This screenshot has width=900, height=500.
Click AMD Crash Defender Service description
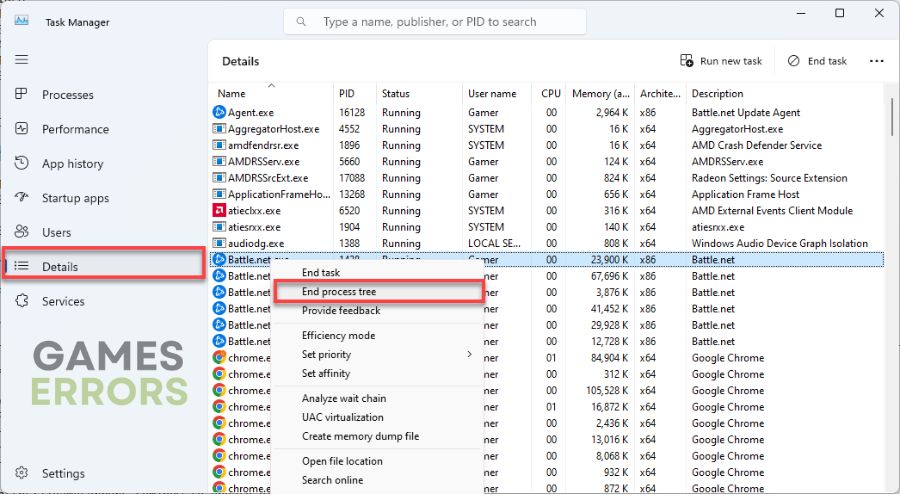757,145
